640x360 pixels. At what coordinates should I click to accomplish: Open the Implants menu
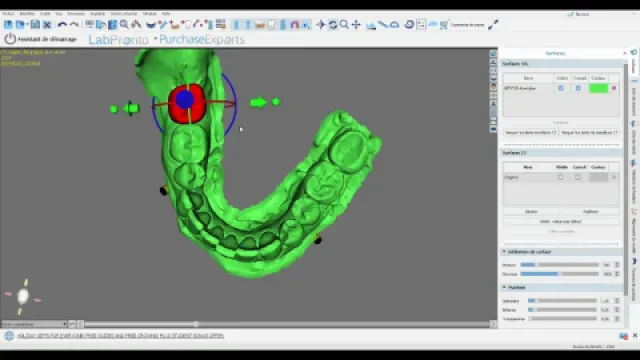[x=98, y=14]
